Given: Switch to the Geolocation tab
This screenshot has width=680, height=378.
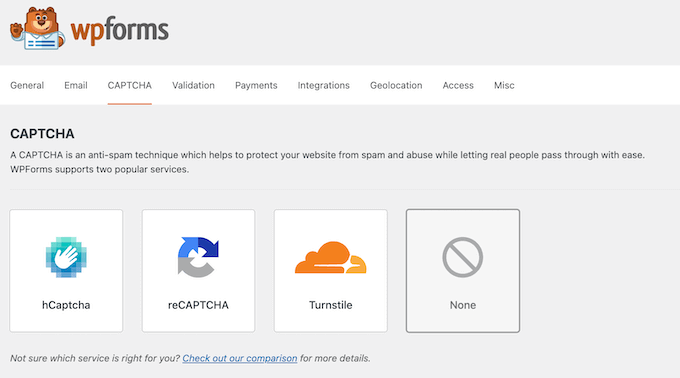Looking at the screenshot, I should coord(396,85).
